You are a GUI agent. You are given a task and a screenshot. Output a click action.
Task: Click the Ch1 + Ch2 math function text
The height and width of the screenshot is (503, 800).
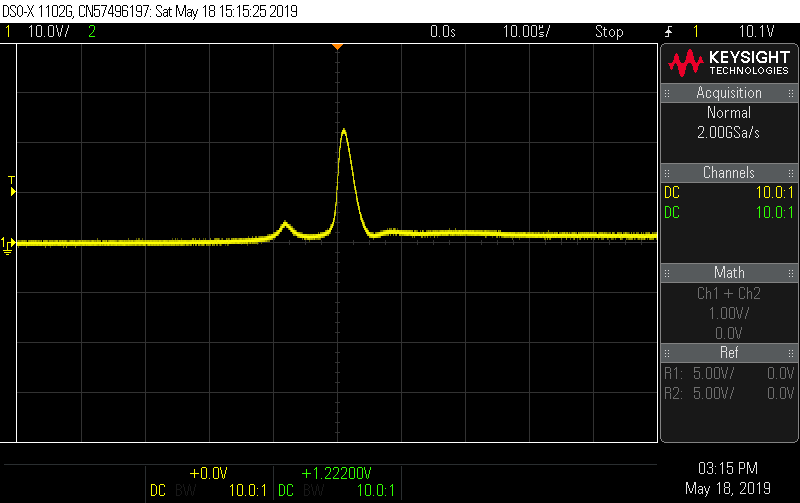point(729,294)
